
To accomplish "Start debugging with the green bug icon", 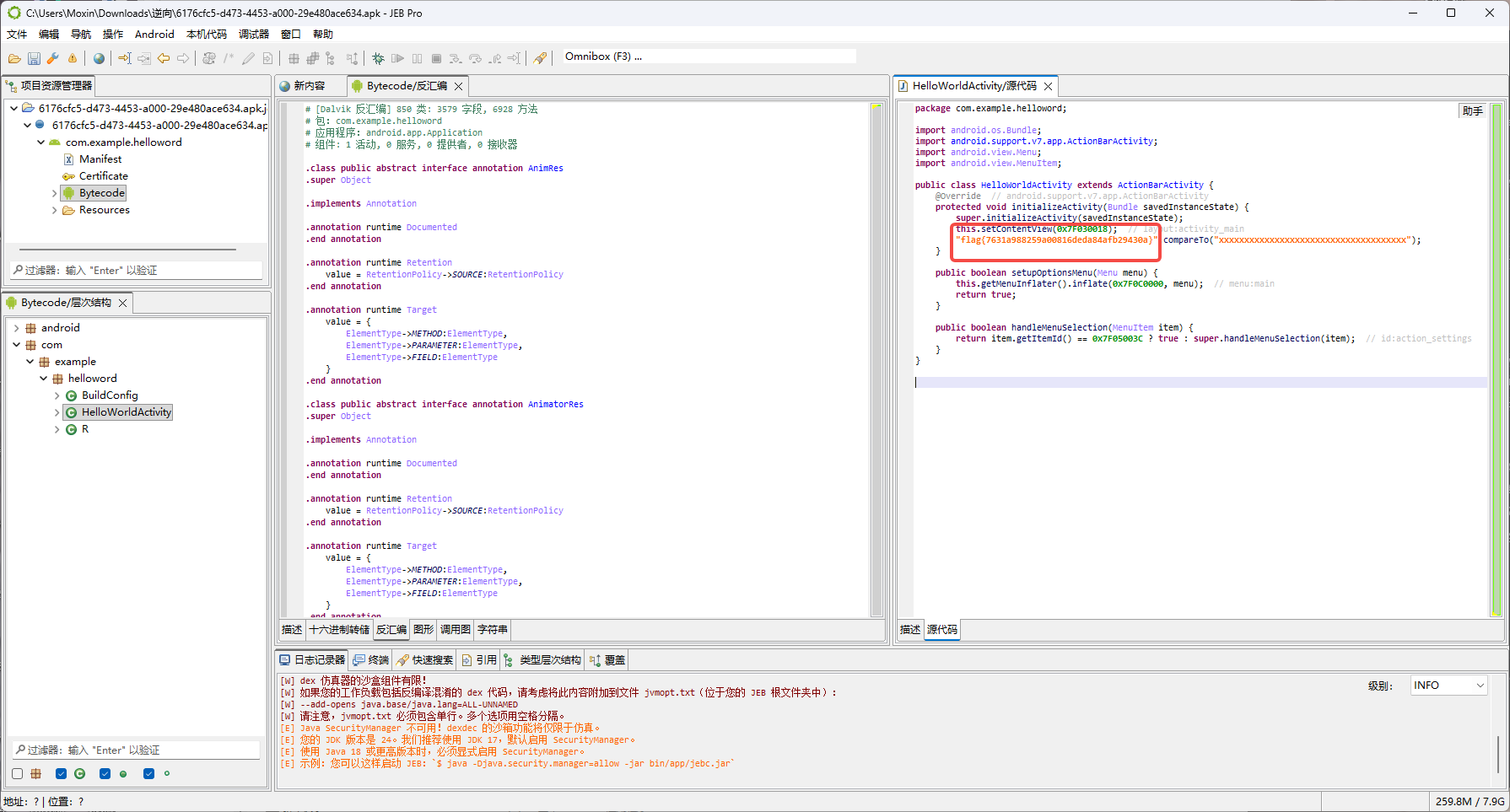I will click(378, 58).
